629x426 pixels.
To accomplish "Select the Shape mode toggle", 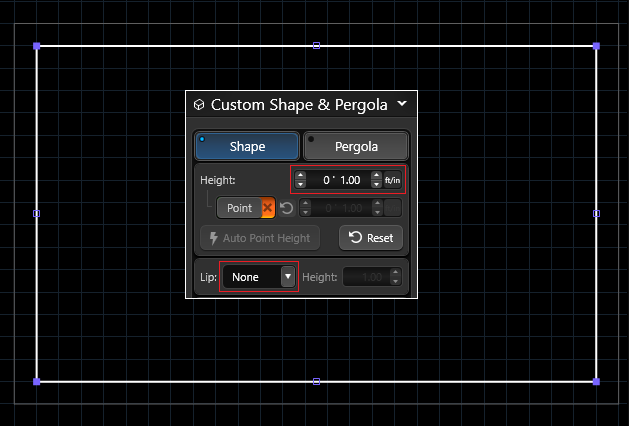I will [x=247, y=146].
